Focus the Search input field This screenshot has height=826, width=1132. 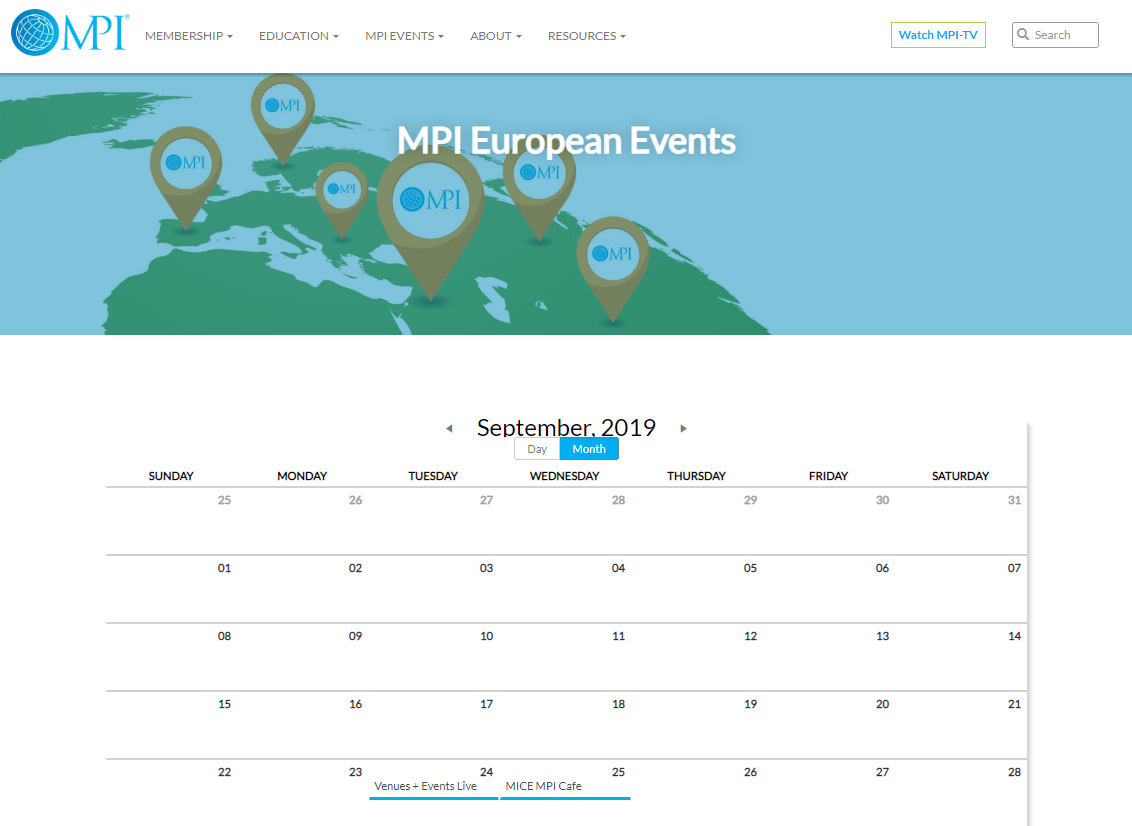pos(1055,35)
